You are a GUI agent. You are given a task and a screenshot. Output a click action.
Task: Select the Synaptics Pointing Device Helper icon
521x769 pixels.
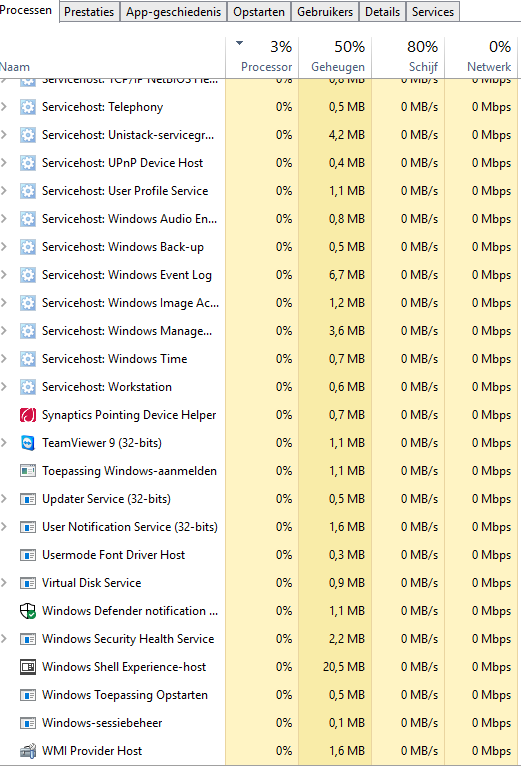pos(28,415)
